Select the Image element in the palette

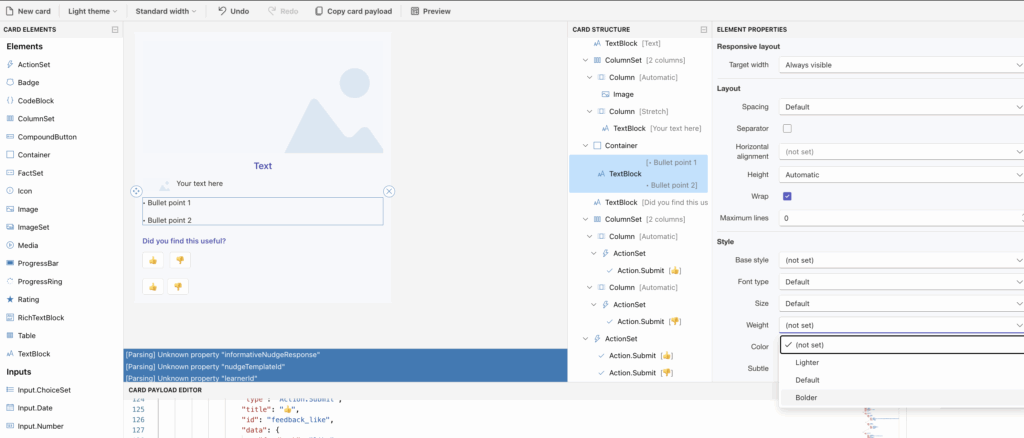[x=22, y=210]
